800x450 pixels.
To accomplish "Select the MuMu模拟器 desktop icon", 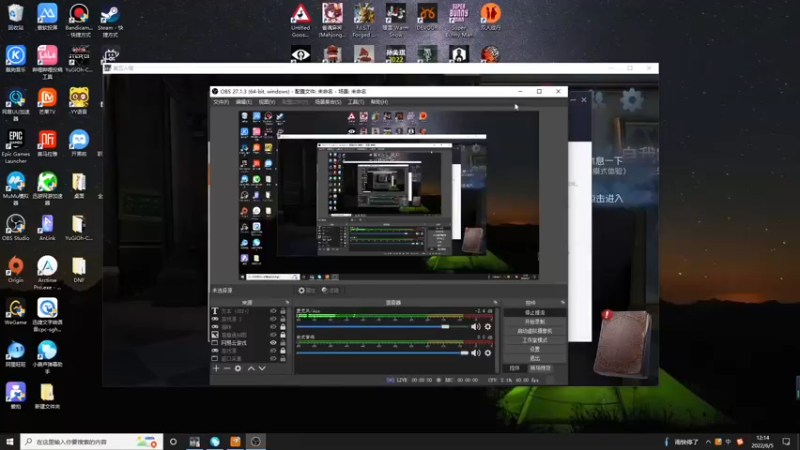I will tap(16, 189).
